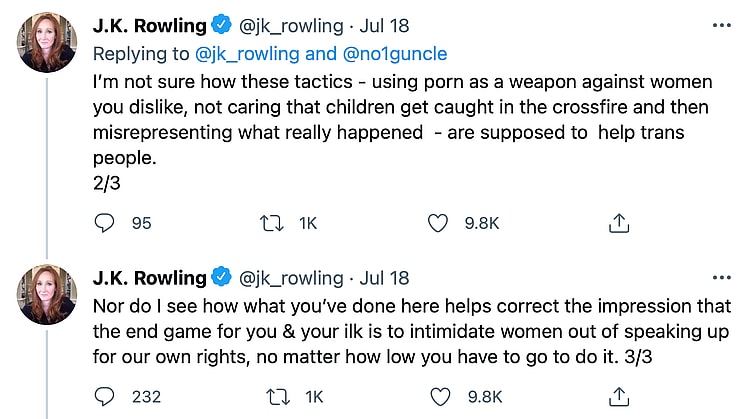
Task: Share the 2/3 tweet
Action: click(x=619, y=224)
